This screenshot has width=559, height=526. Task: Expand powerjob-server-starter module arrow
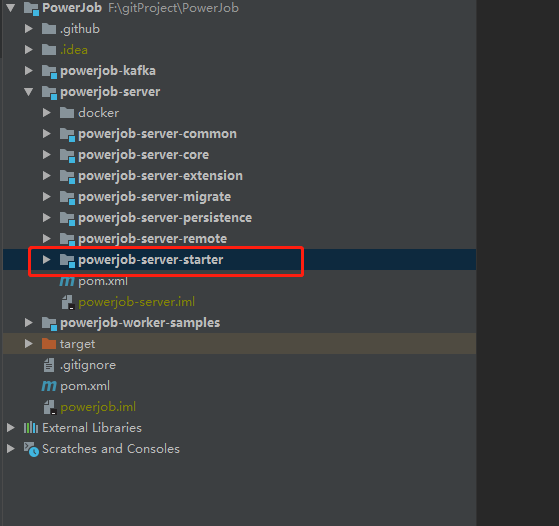coord(47,260)
